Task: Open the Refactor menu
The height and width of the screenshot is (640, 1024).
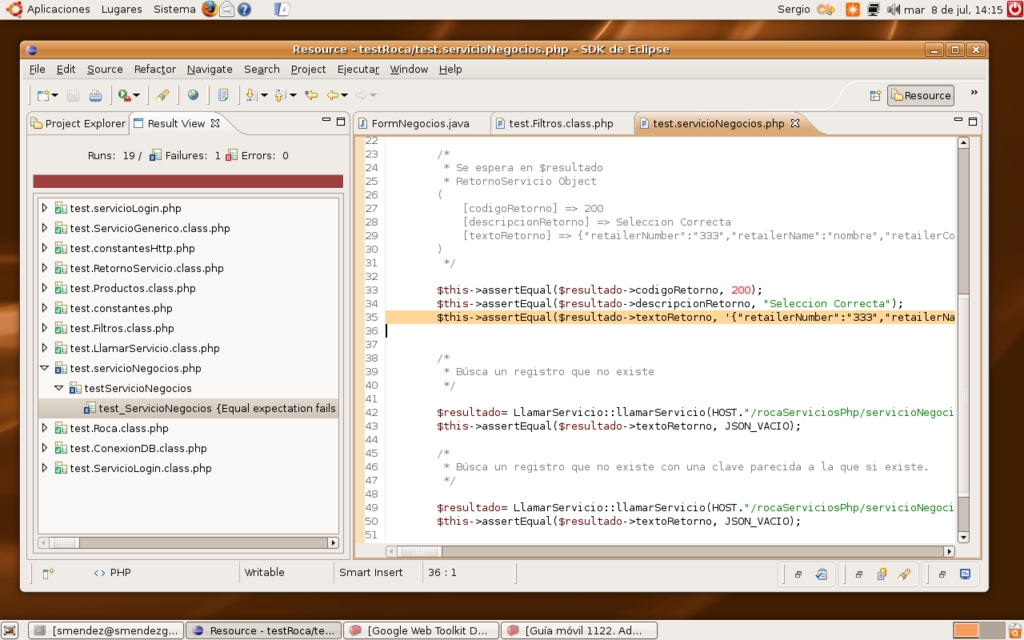Action: (x=154, y=69)
